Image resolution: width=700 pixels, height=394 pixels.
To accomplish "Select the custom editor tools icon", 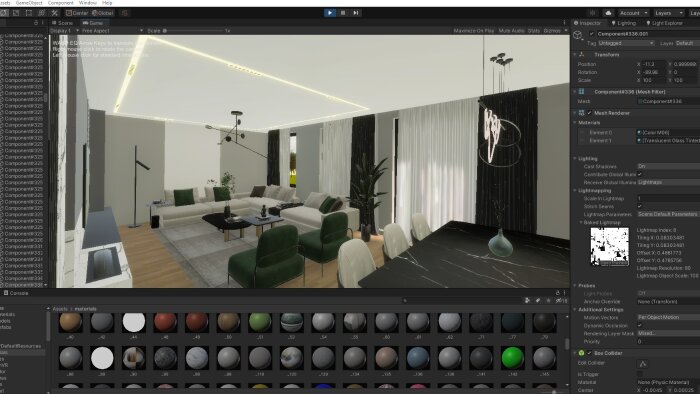I will click(x=54, y=13).
